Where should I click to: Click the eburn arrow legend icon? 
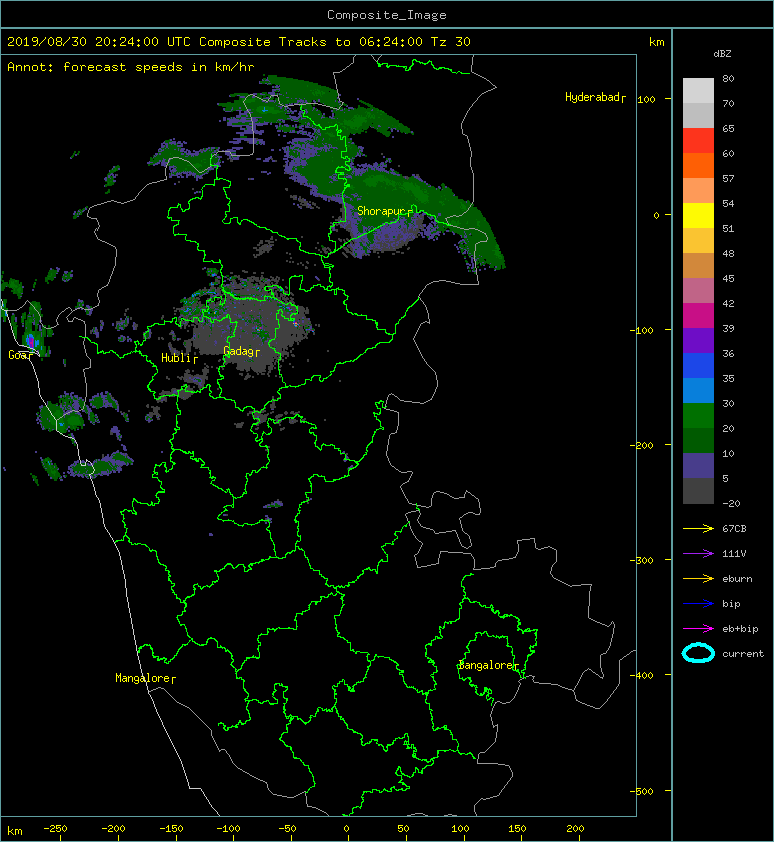[x=698, y=578]
